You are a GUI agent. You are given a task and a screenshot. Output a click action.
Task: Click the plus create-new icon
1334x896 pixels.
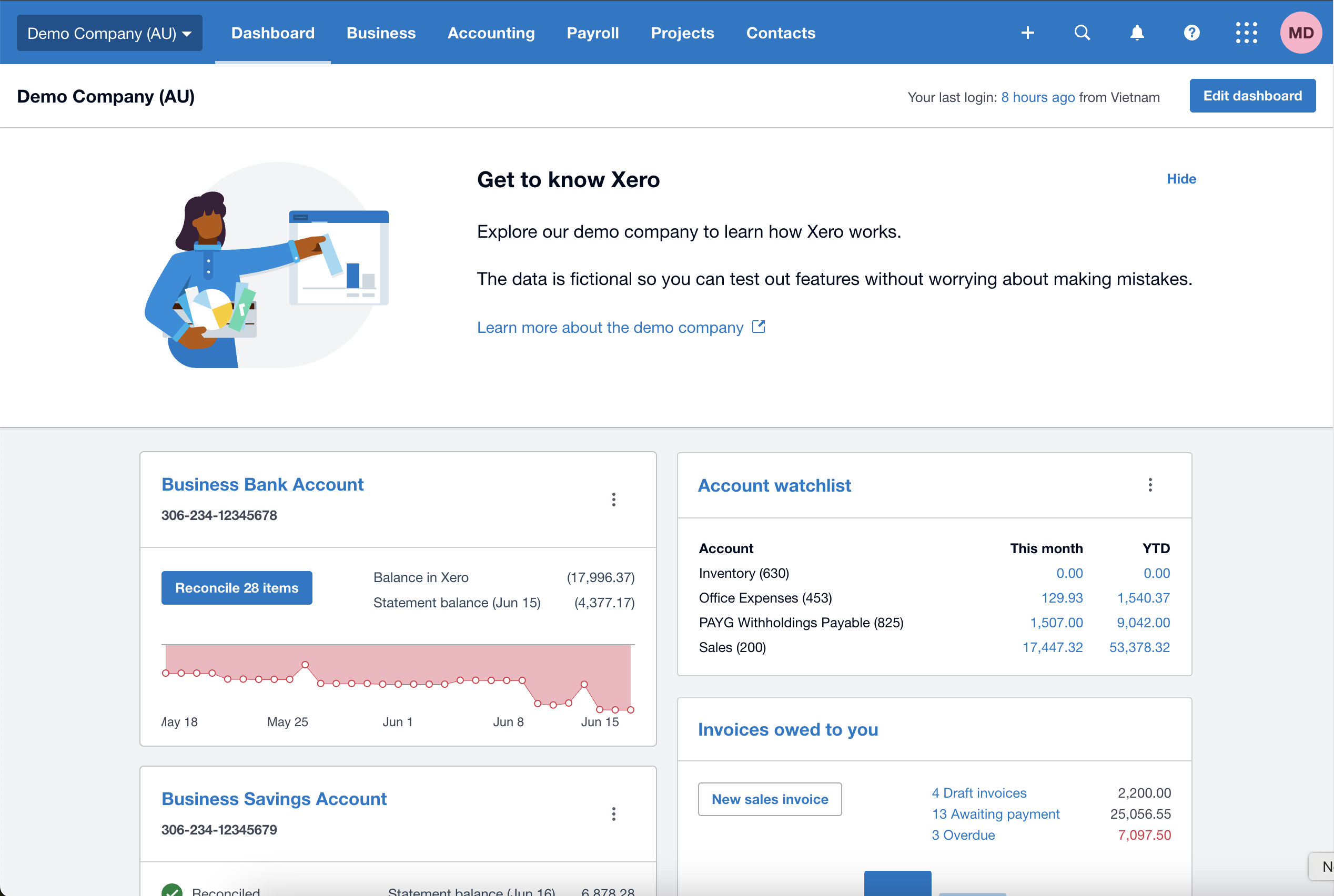point(1027,33)
